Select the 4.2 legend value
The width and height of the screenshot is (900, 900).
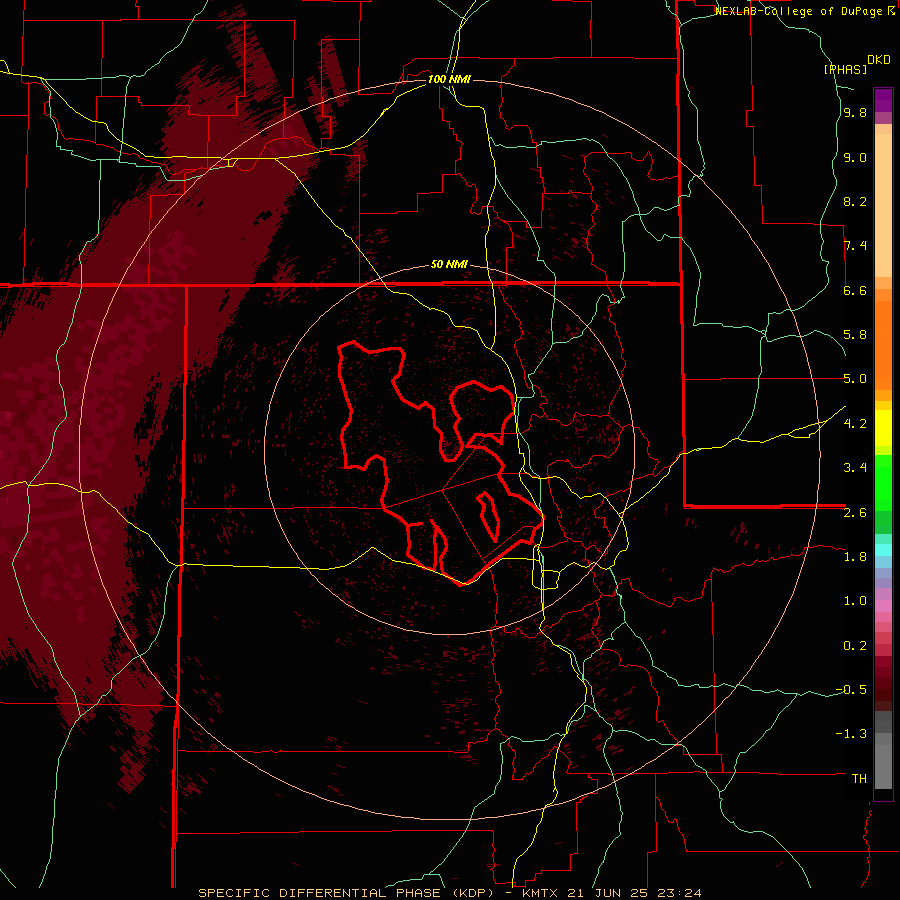click(x=855, y=424)
